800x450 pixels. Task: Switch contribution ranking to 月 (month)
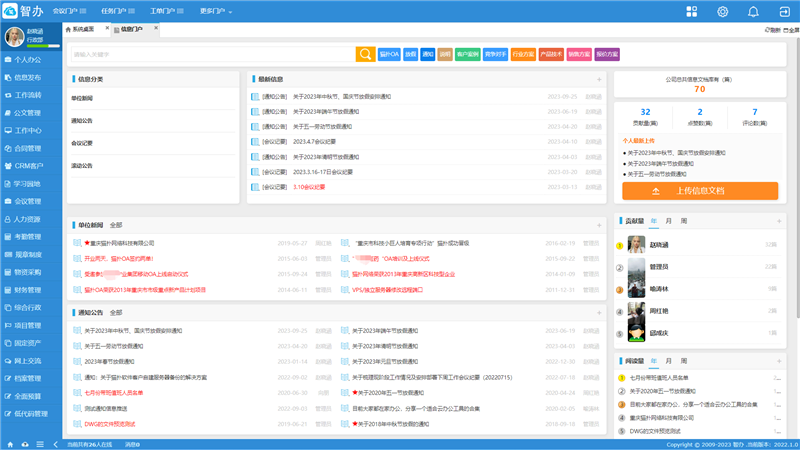668,220
